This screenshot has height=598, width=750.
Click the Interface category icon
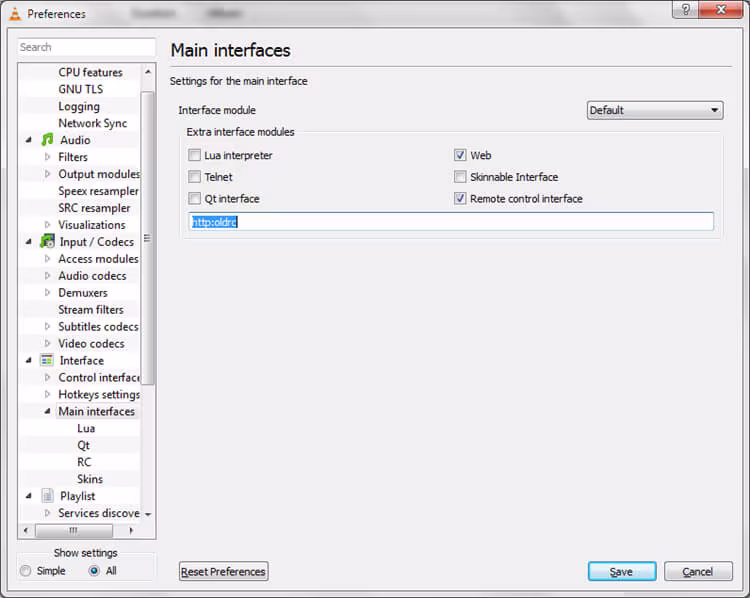47,360
